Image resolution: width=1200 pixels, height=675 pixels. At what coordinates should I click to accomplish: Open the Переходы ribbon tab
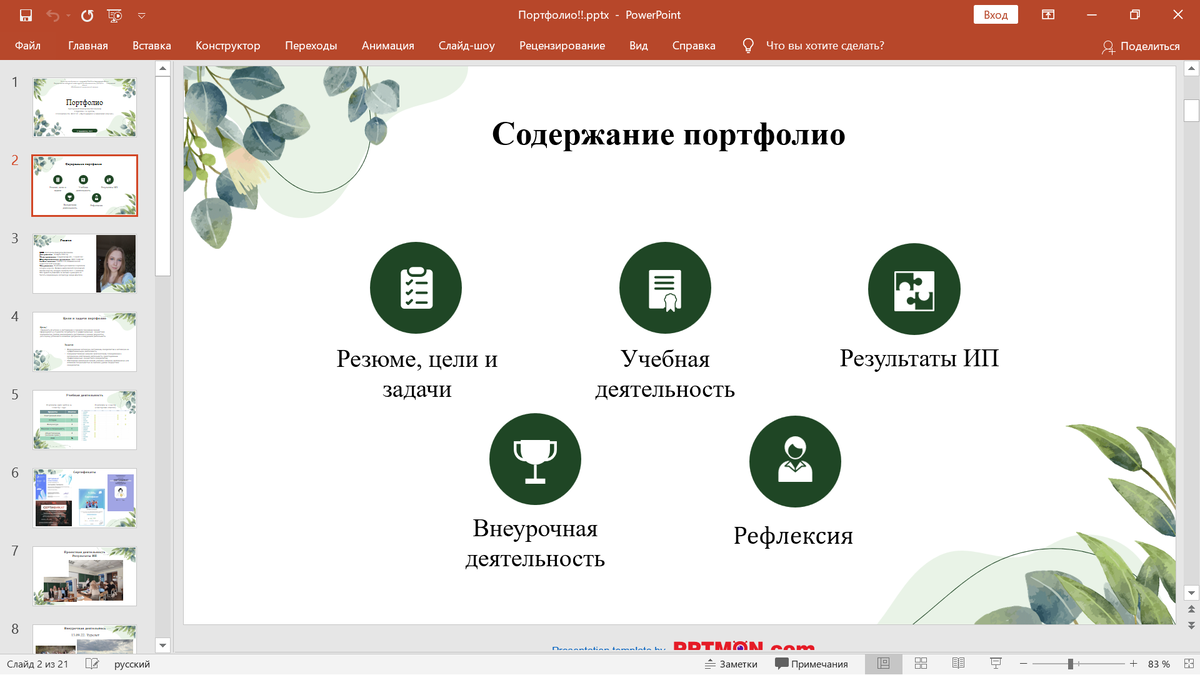pos(311,46)
